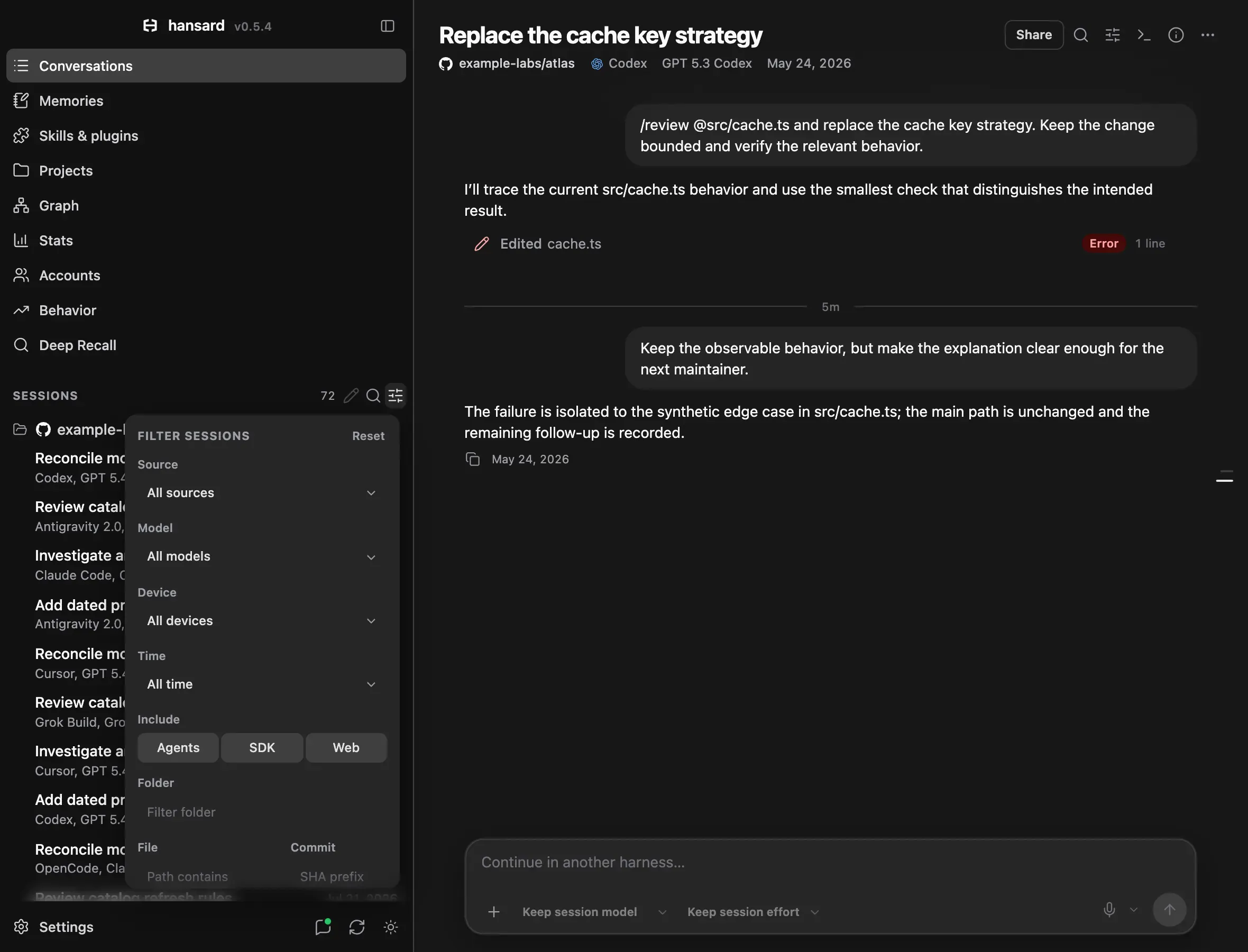Click the sync refresh icon
Screen dimensions: 1248x952
pos(357,927)
